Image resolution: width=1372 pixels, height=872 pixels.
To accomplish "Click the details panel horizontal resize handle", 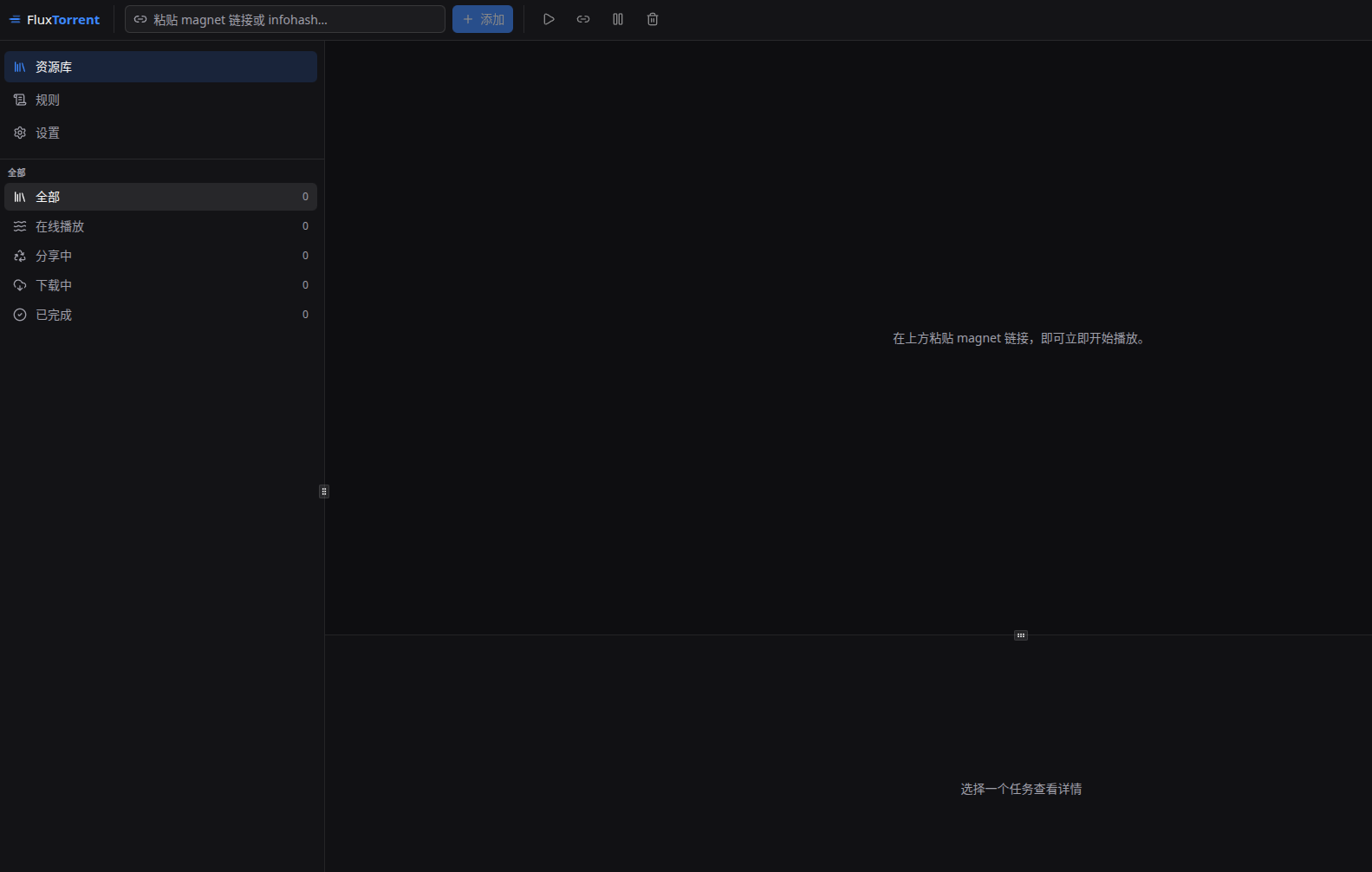I will pos(1021,635).
